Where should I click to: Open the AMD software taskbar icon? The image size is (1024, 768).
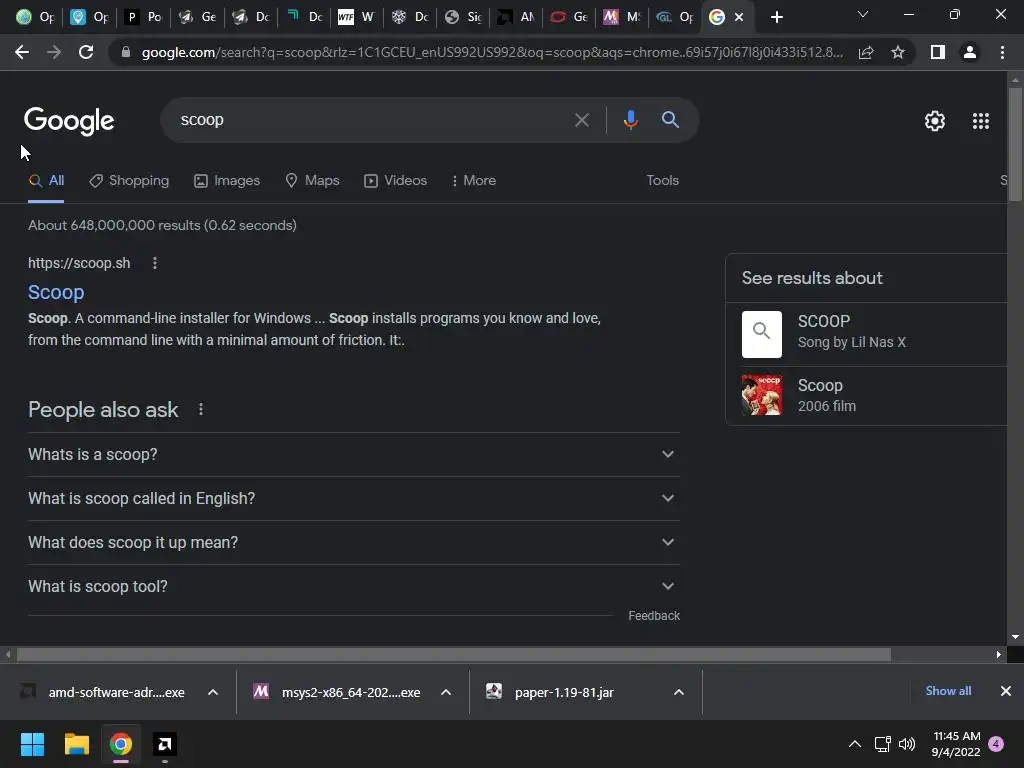coord(165,744)
